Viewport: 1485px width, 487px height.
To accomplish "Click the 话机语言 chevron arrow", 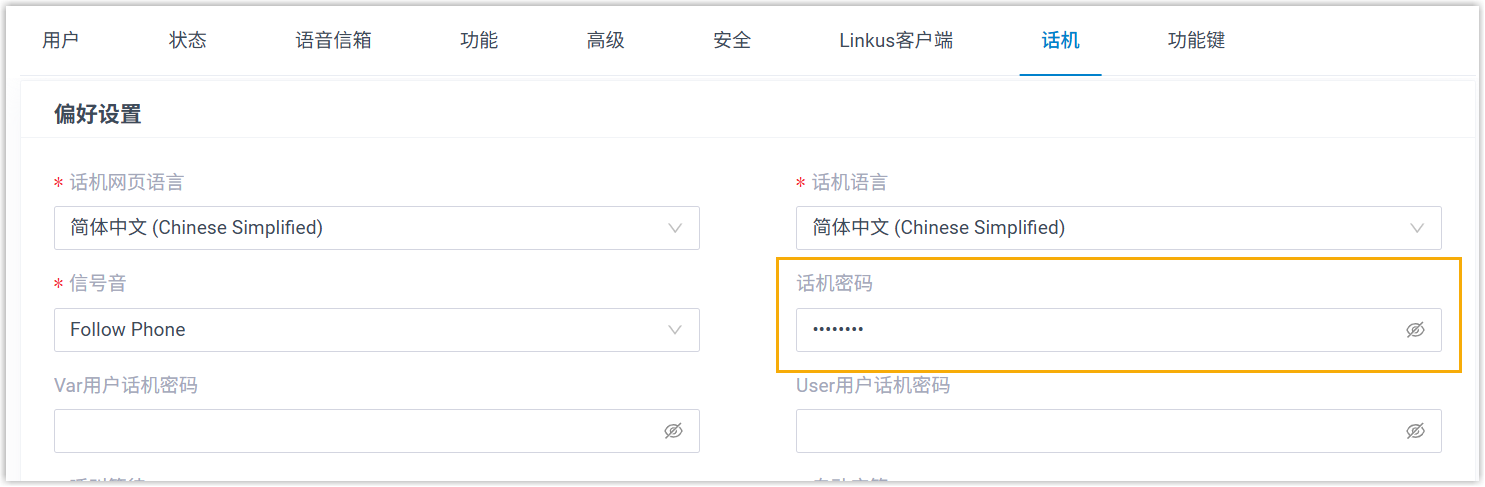I will (1417, 228).
